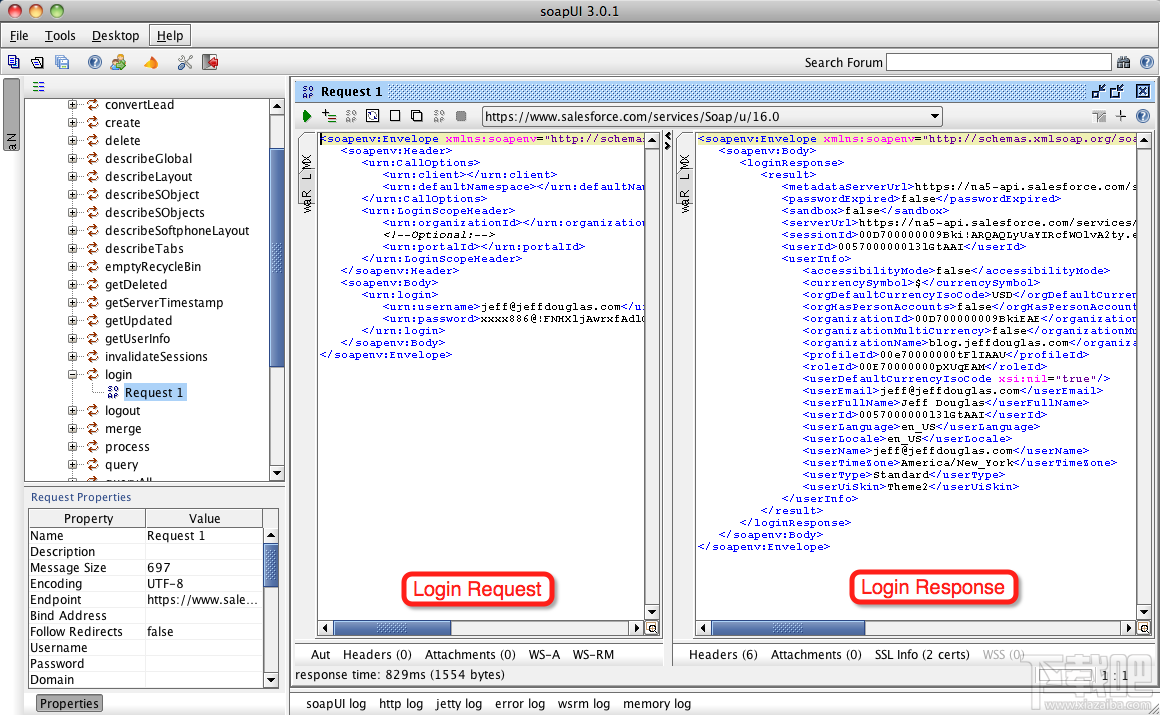The width and height of the screenshot is (1160, 715).
Task: Click the request pane horizontal scrollbar thumb
Action: 392,628
